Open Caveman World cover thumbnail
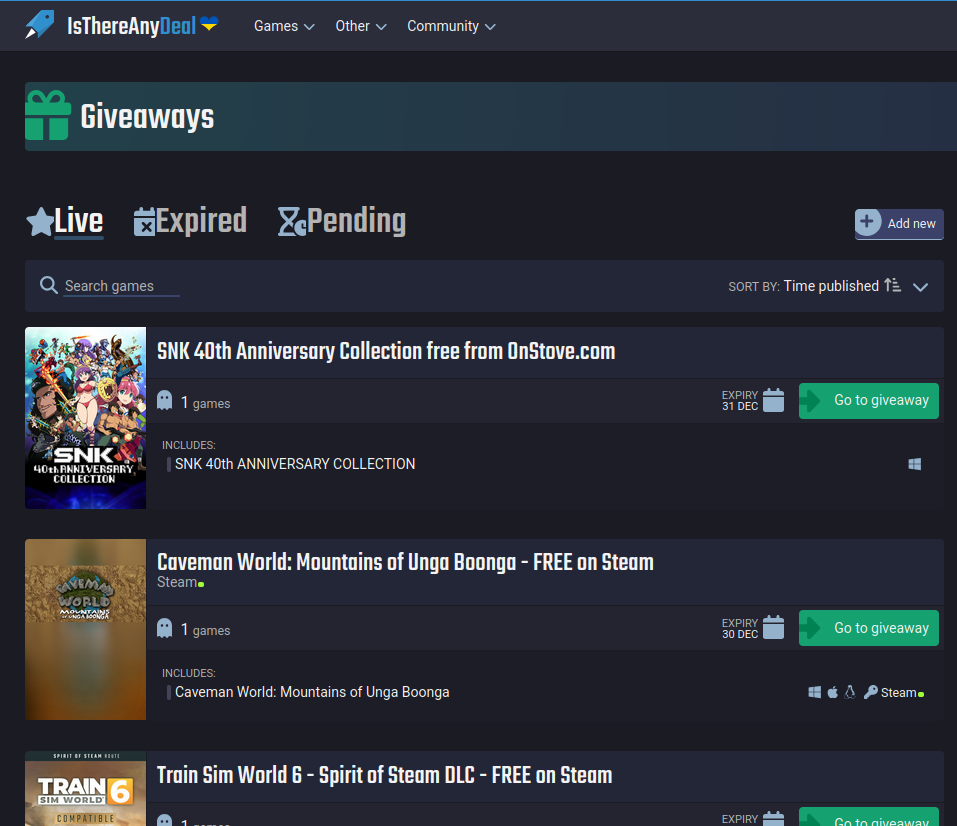Screen dimensions: 957x826 (x=85, y=629)
